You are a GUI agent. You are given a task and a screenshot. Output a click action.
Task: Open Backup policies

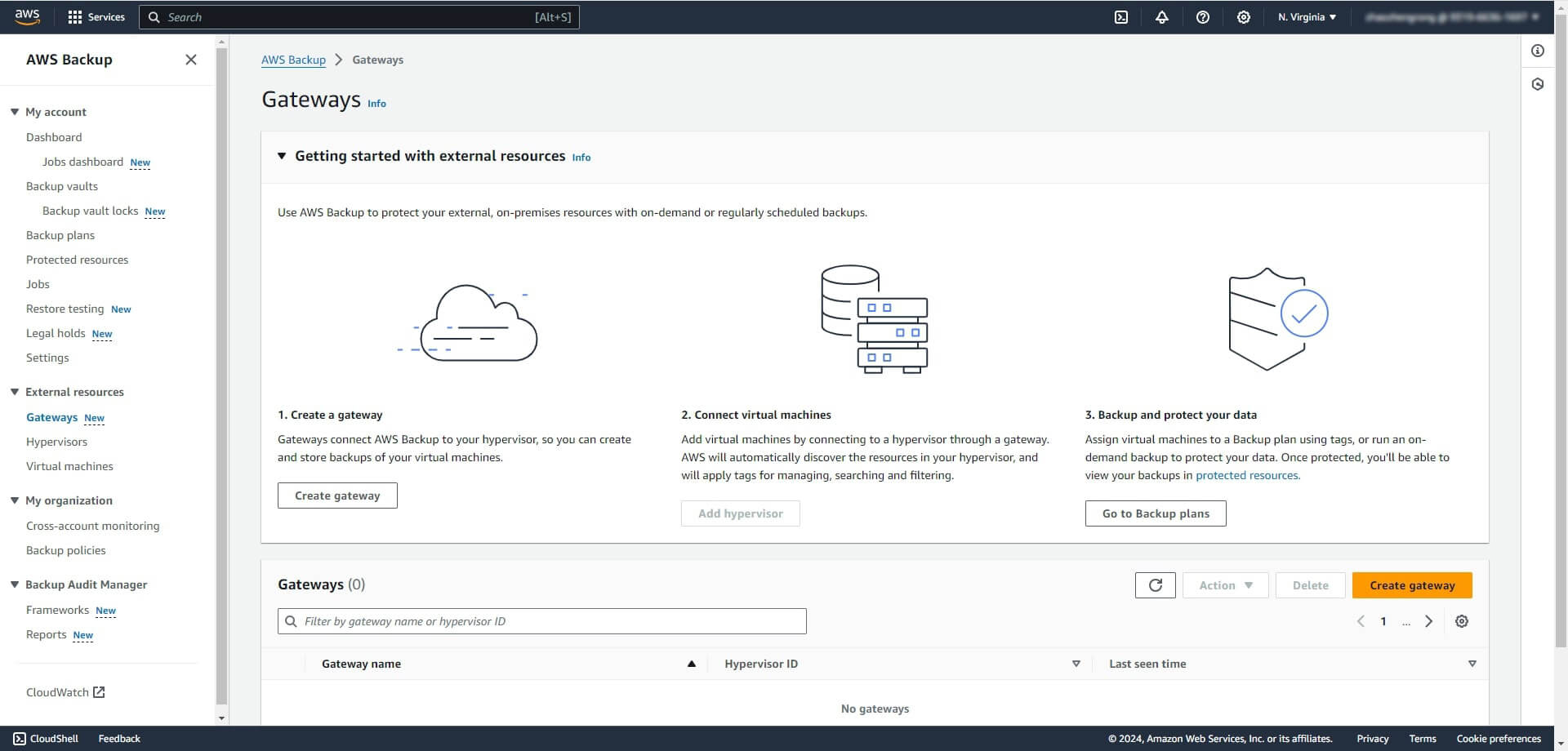click(x=65, y=550)
